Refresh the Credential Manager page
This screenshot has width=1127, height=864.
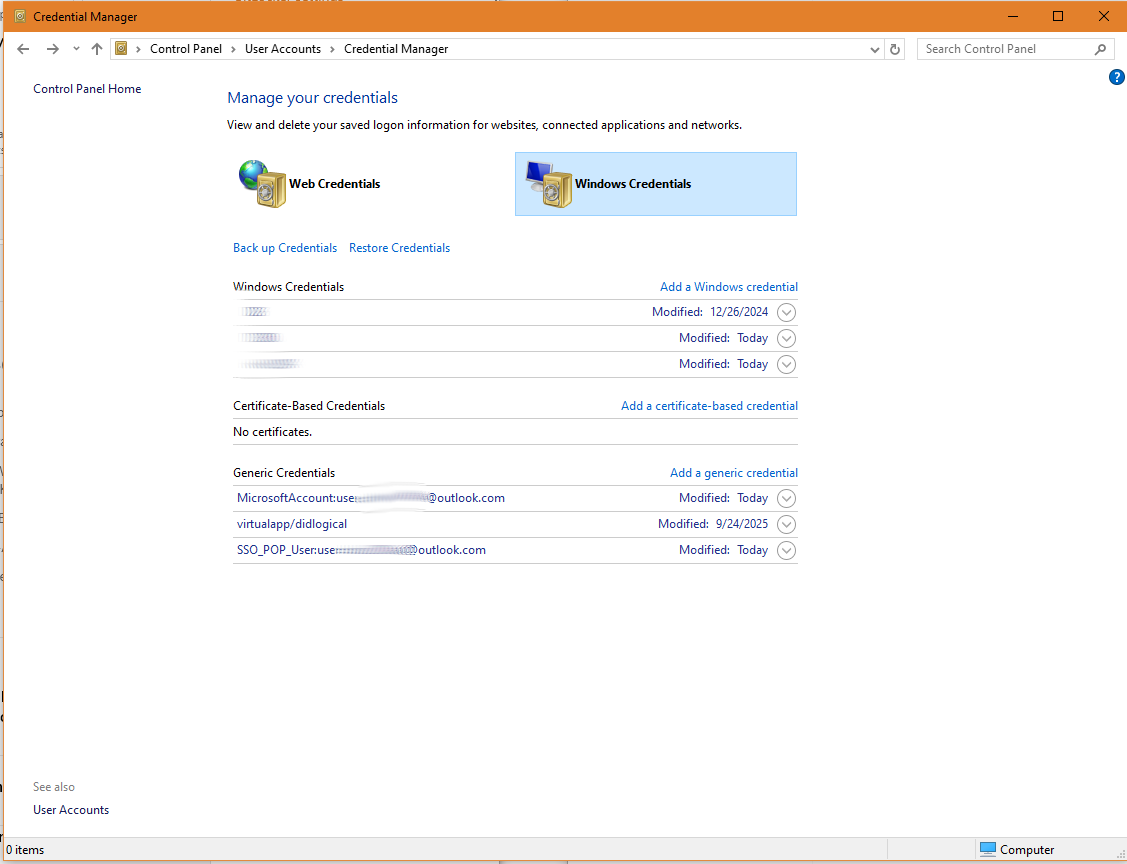tap(895, 50)
